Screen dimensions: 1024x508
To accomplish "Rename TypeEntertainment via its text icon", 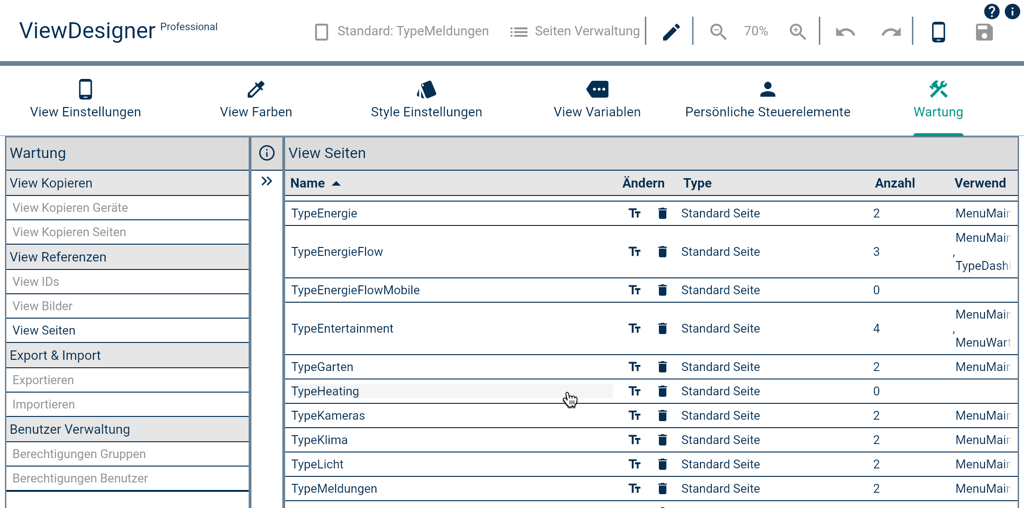I will click(634, 328).
